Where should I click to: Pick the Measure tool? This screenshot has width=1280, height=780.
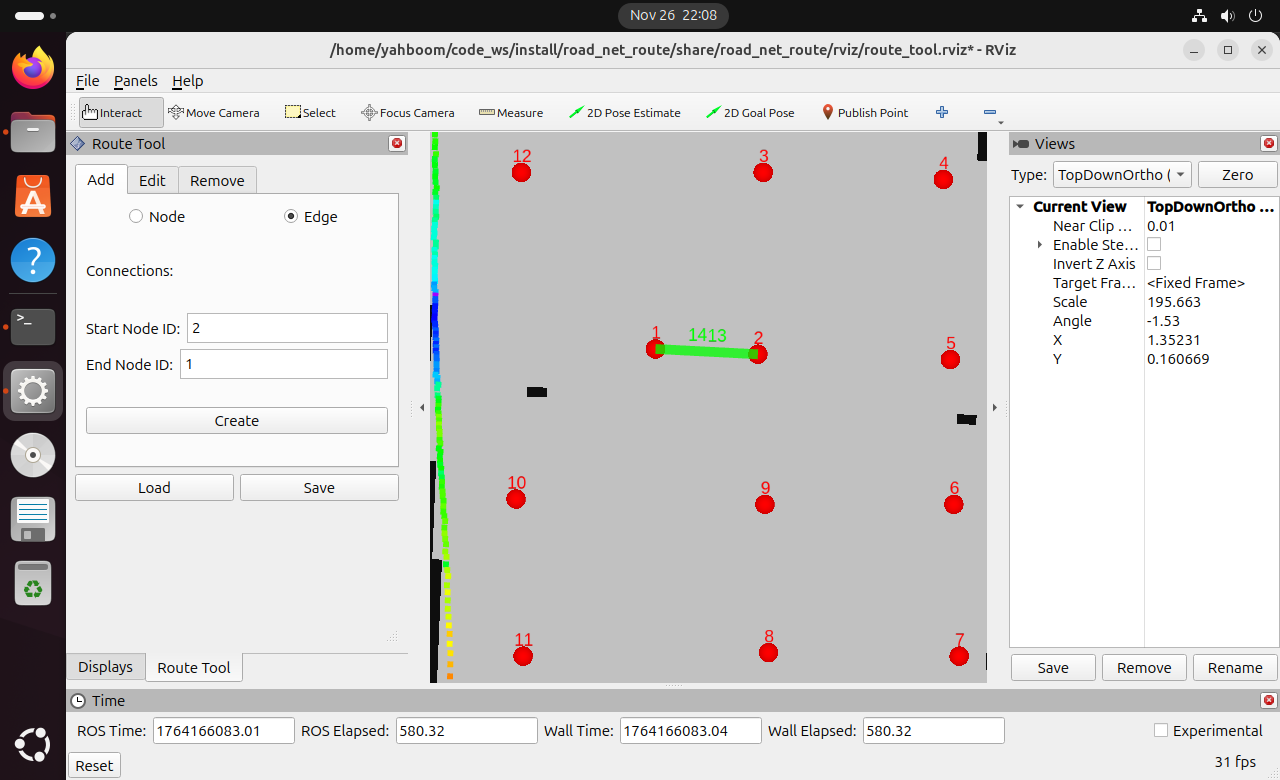(511, 113)
